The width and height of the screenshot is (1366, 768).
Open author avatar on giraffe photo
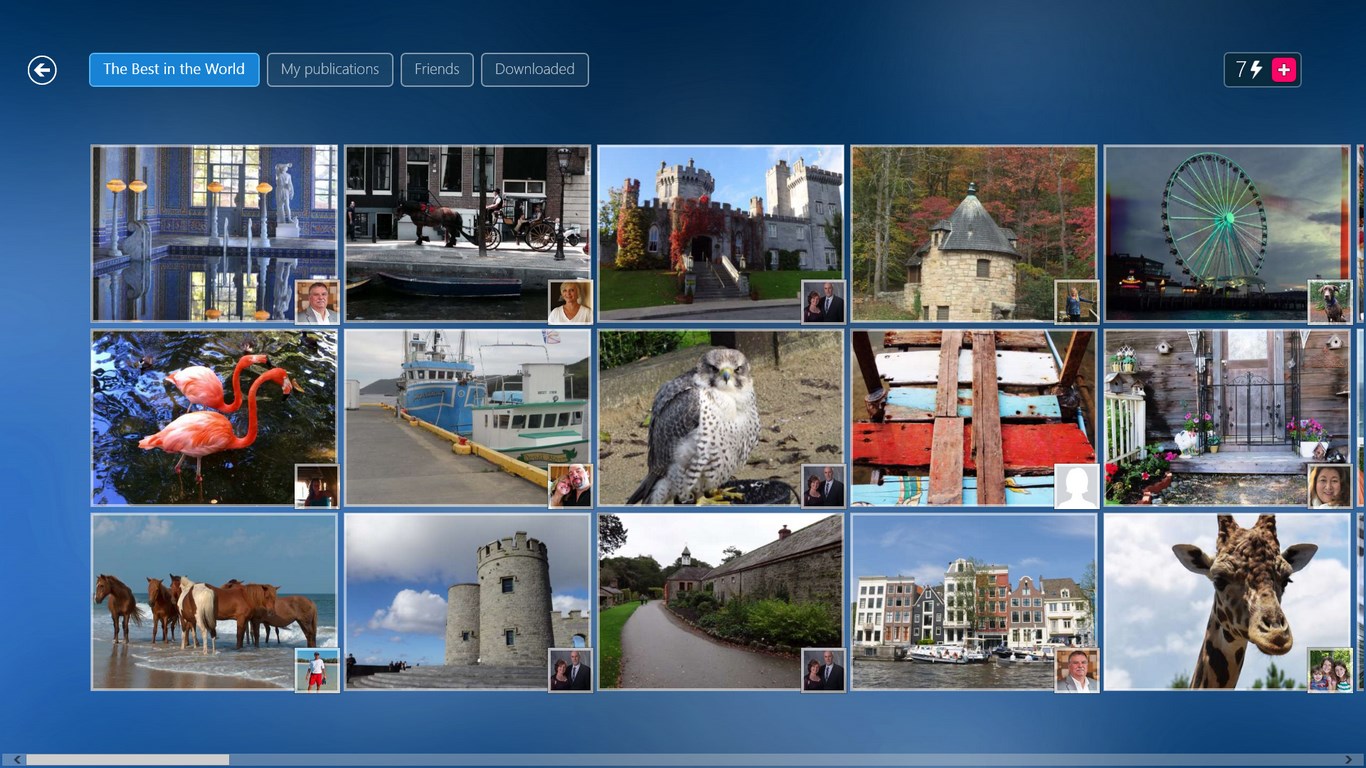[1330, 670]
